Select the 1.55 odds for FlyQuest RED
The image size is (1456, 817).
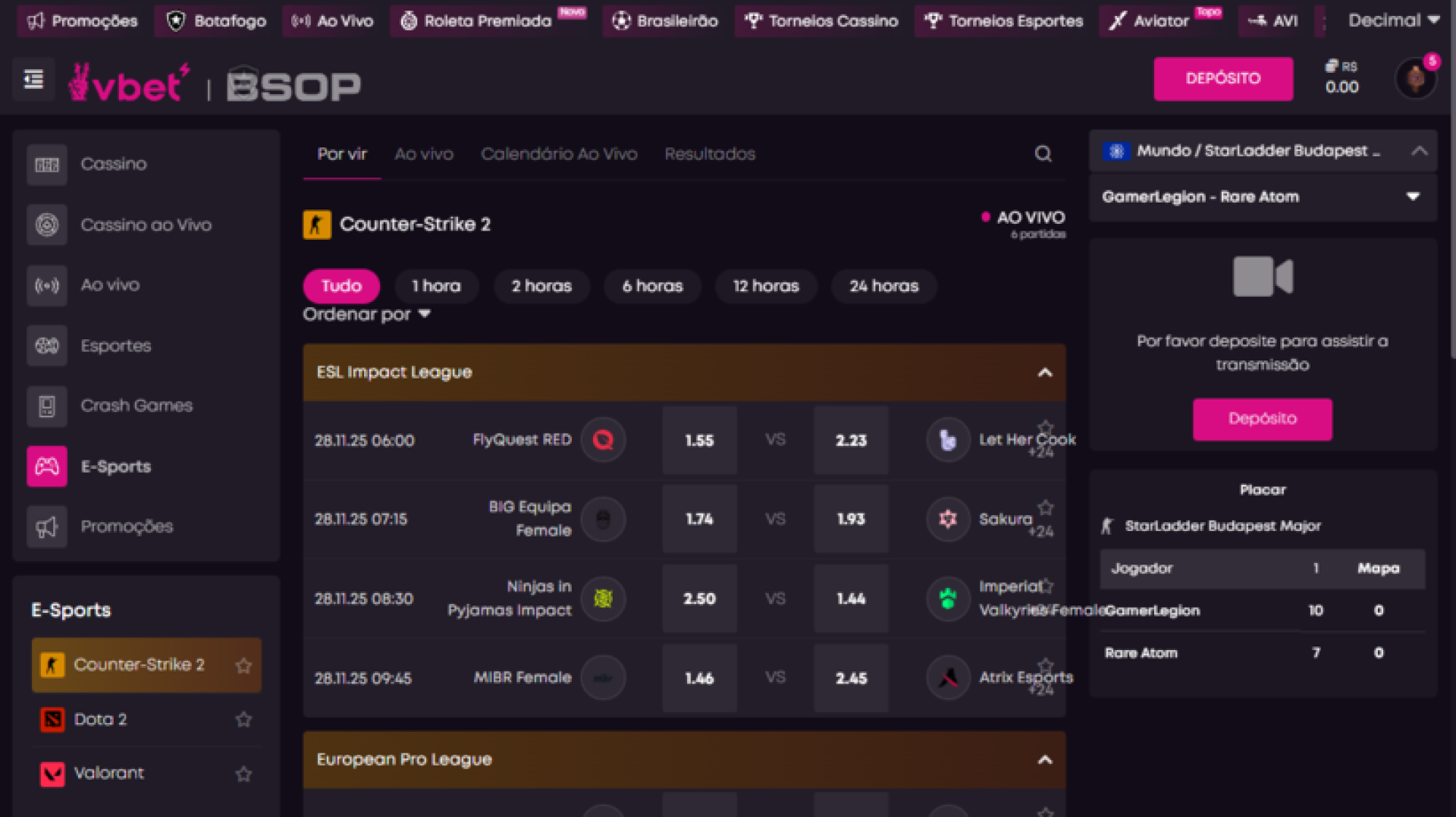(x=699, y=440)
